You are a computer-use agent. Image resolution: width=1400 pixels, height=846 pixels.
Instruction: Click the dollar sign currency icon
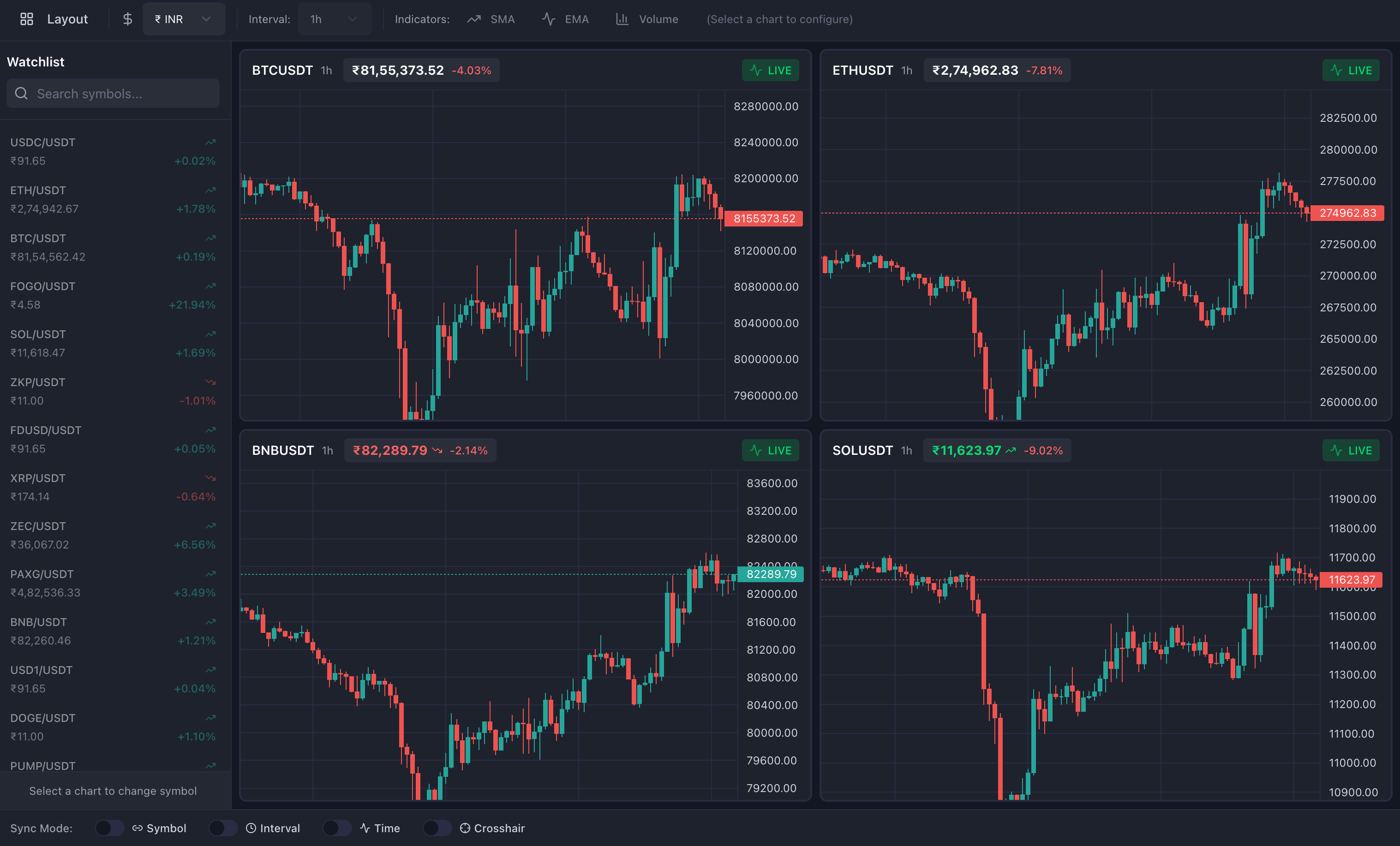point(128,19)
